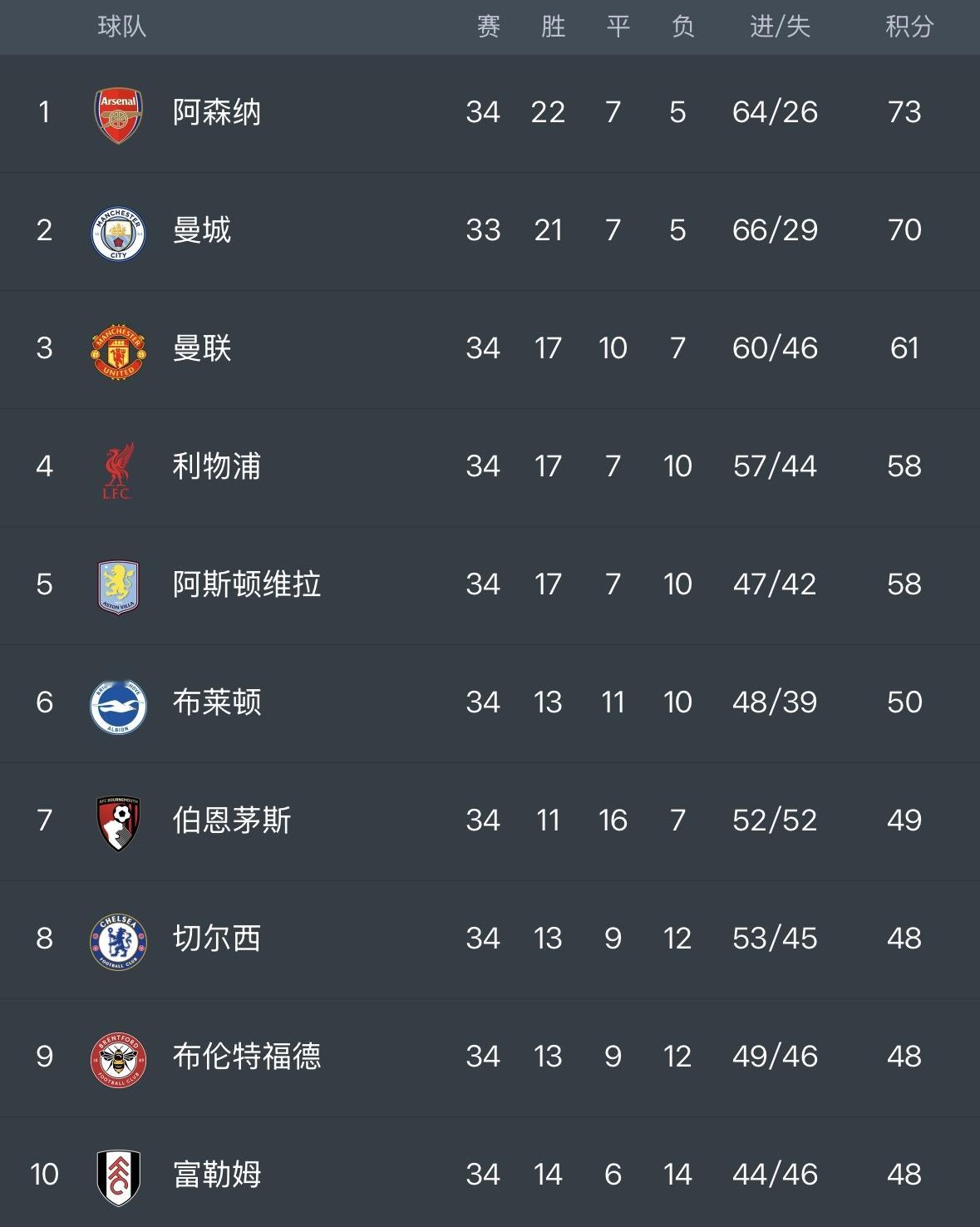Select Bournemouth's 52/52 goals record
This screenshot has height=1227, width=980.
[775, 820]
